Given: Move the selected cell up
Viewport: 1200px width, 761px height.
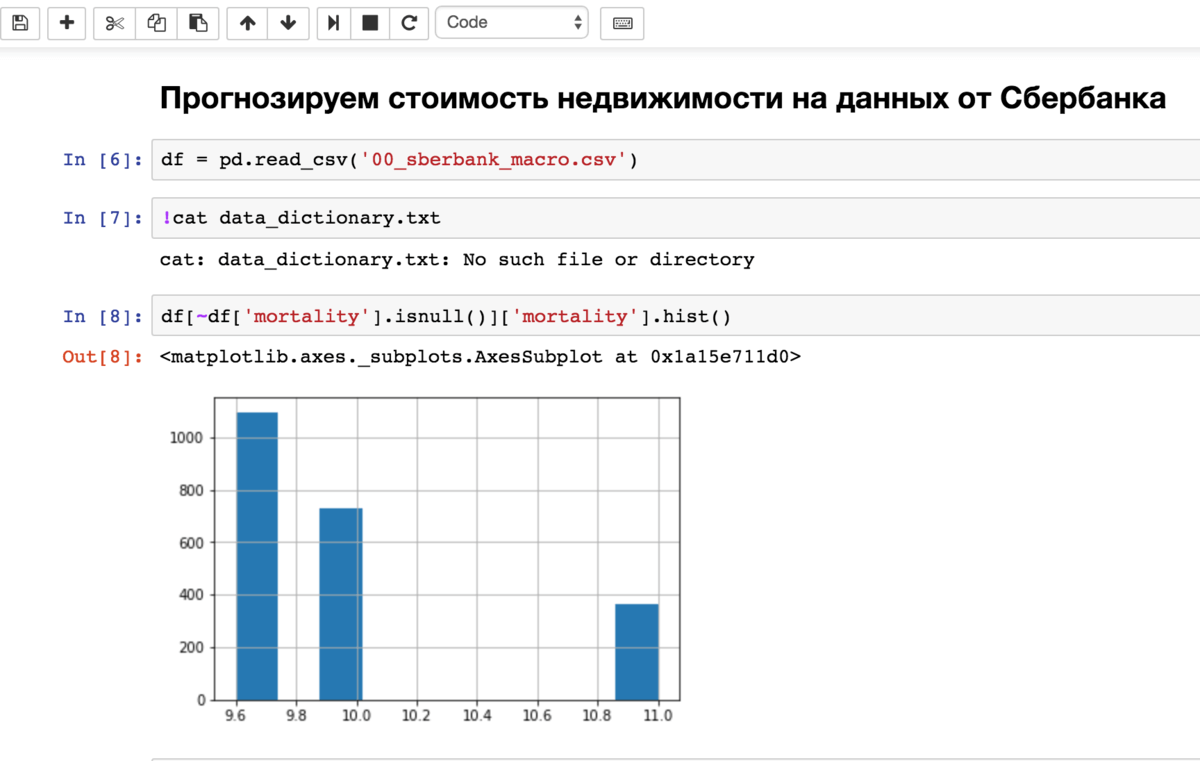Looking at the screenshot, I should coord(247,22).
